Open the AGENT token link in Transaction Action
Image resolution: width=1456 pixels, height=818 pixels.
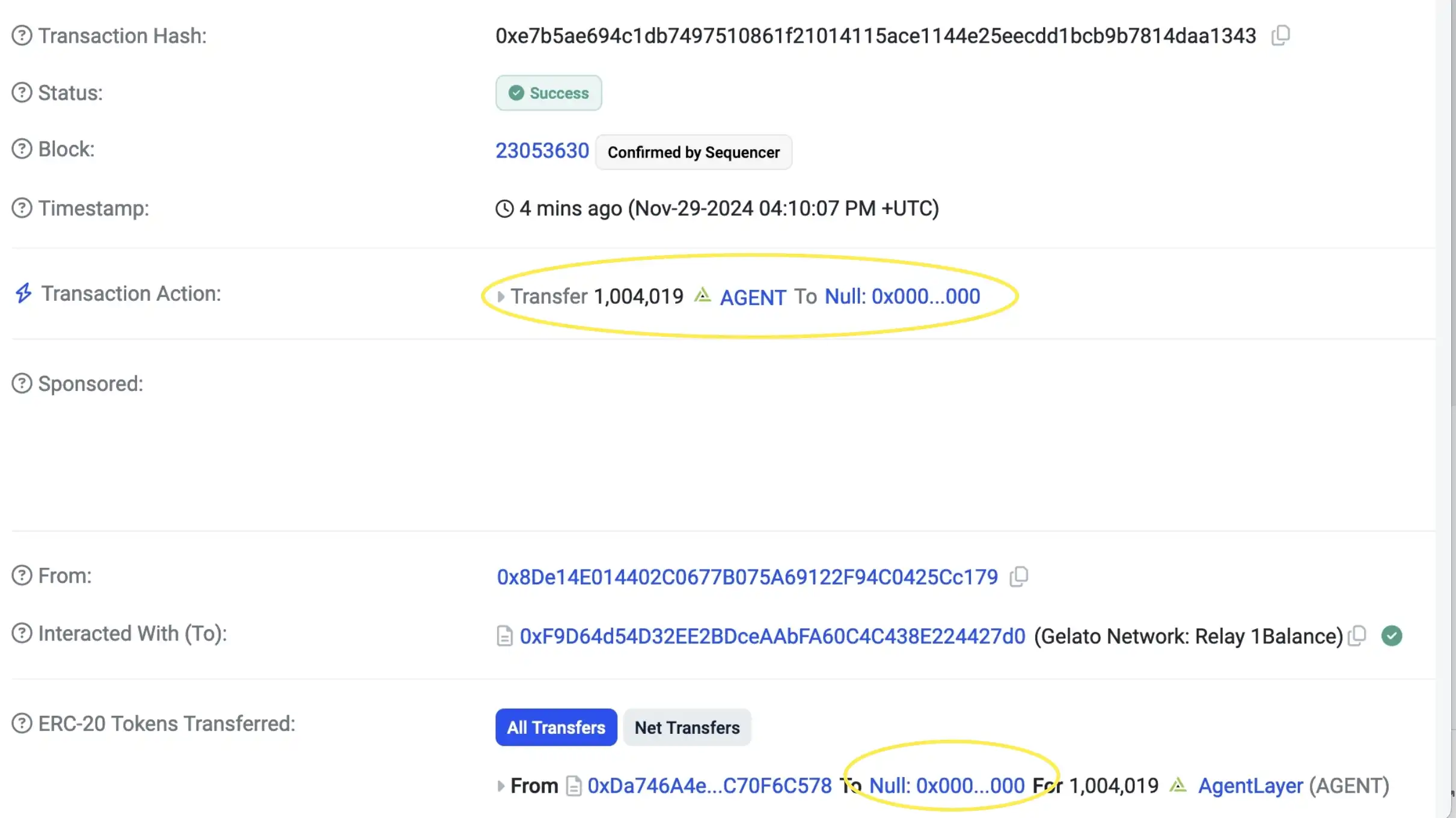click(x=753, y=297)
